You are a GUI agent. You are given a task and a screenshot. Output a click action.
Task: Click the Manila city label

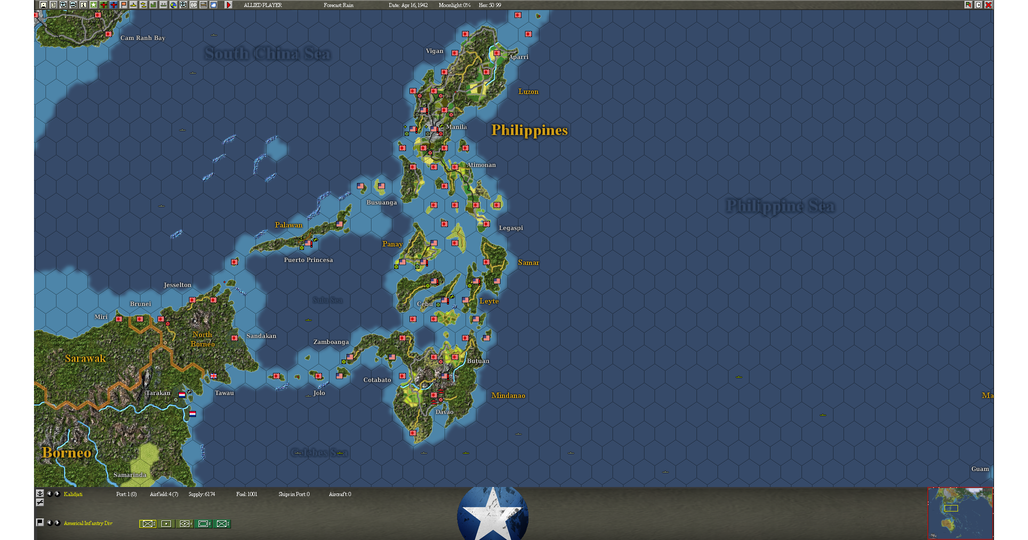coord(456,126)
